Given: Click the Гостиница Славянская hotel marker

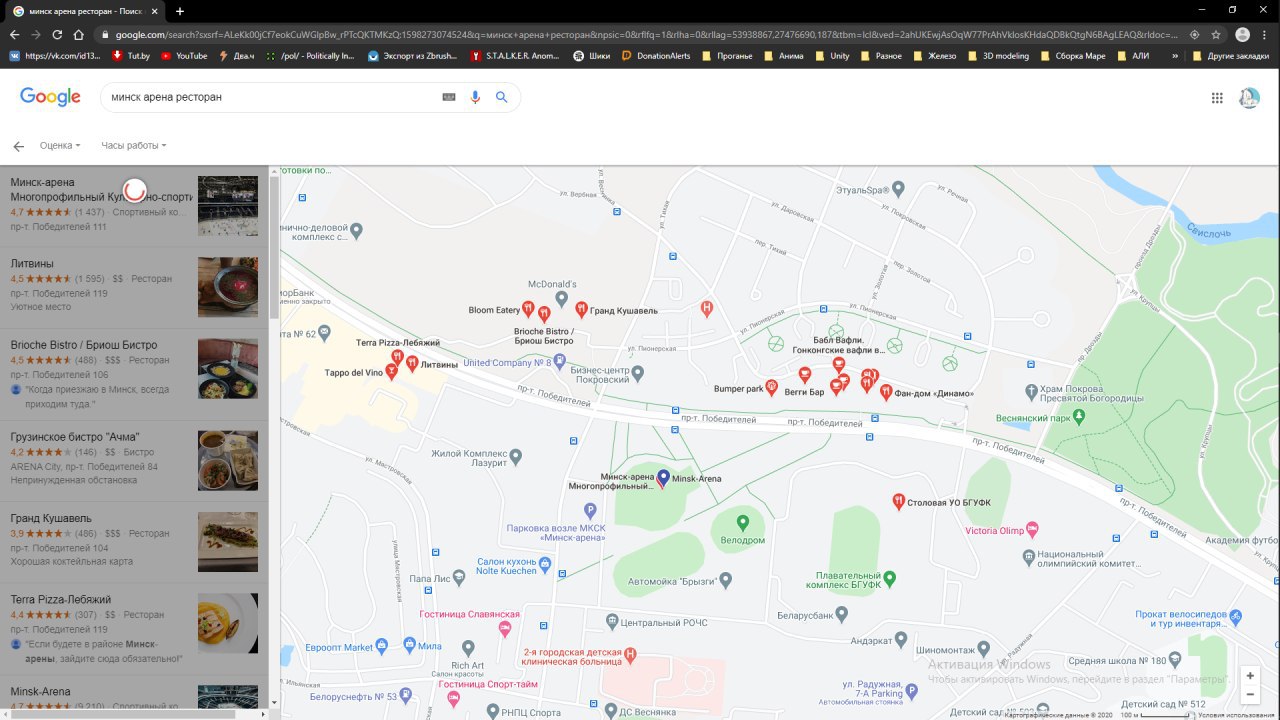Looking at the screenshot, I should (x=504, y=629).
